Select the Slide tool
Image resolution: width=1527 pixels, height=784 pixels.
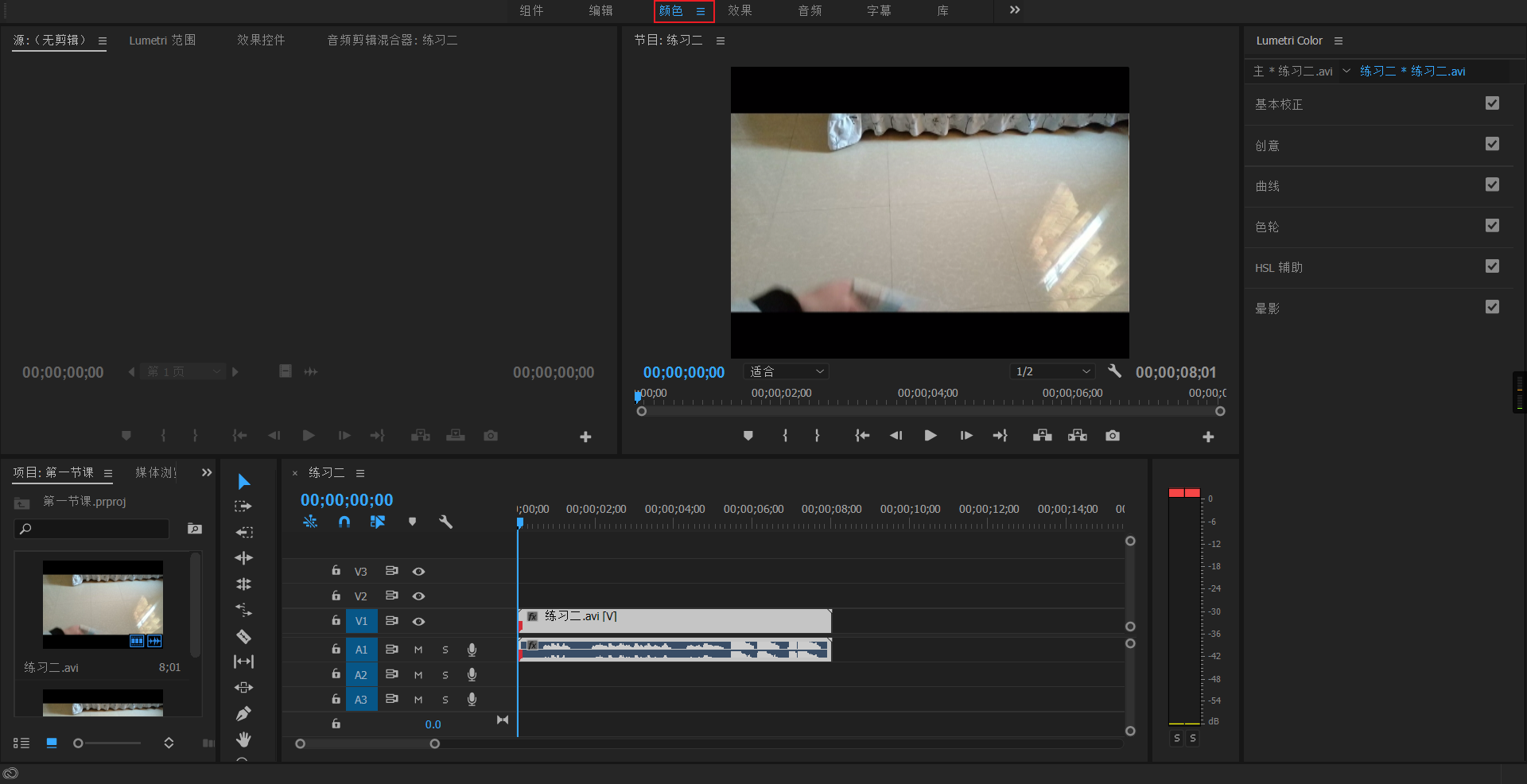243,688
